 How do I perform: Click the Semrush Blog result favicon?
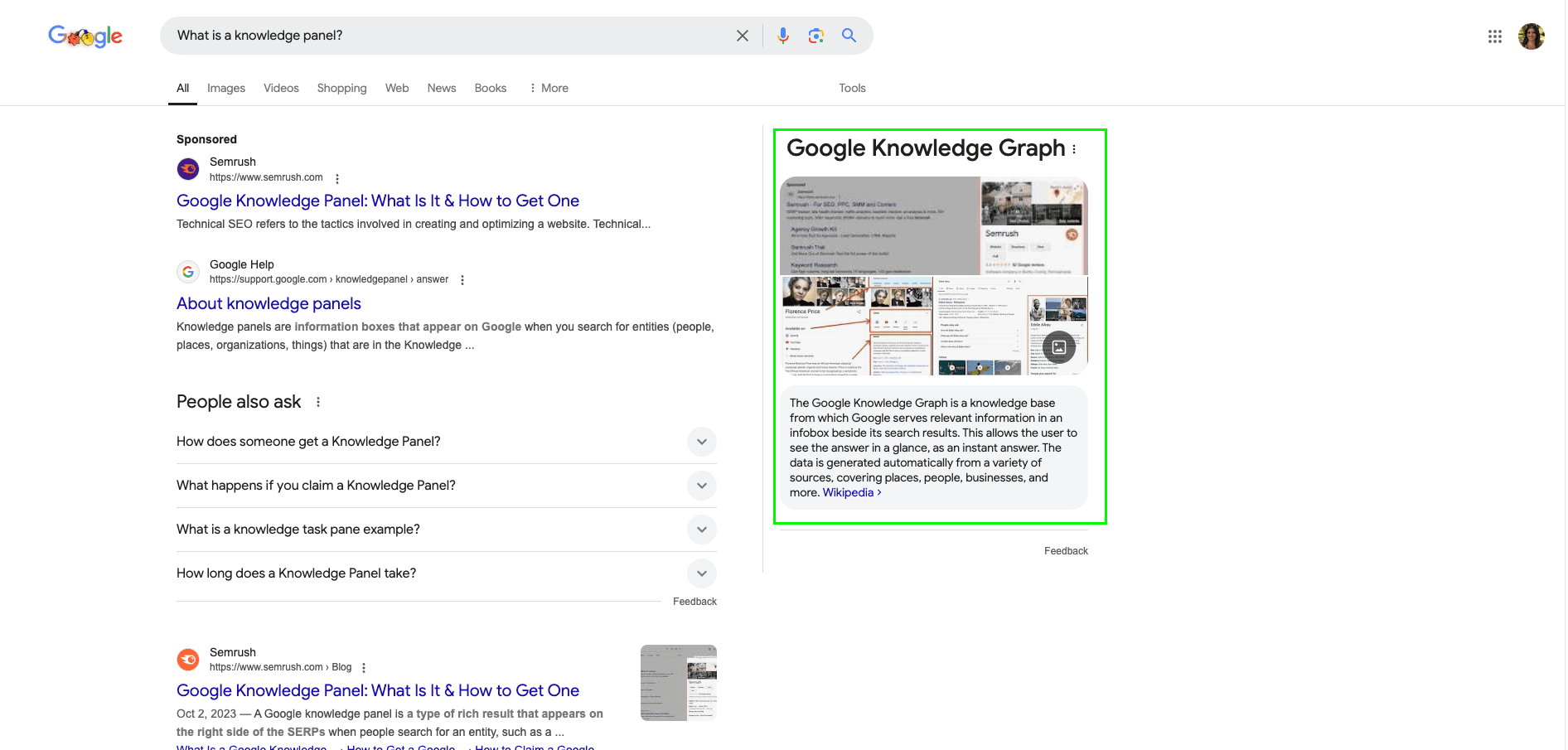click(188, 660)
